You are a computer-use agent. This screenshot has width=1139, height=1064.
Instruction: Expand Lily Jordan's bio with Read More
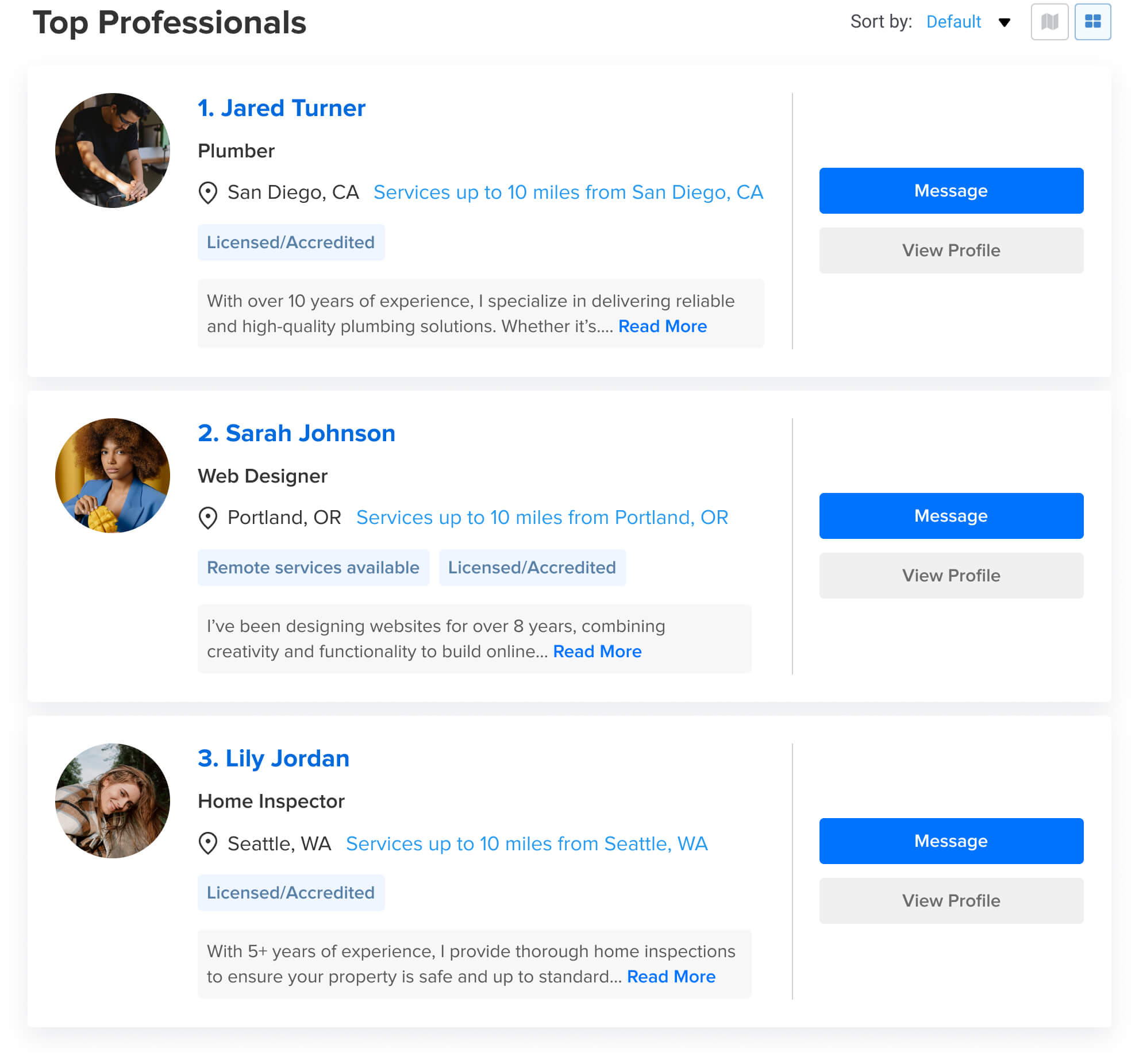pos(671,977)
